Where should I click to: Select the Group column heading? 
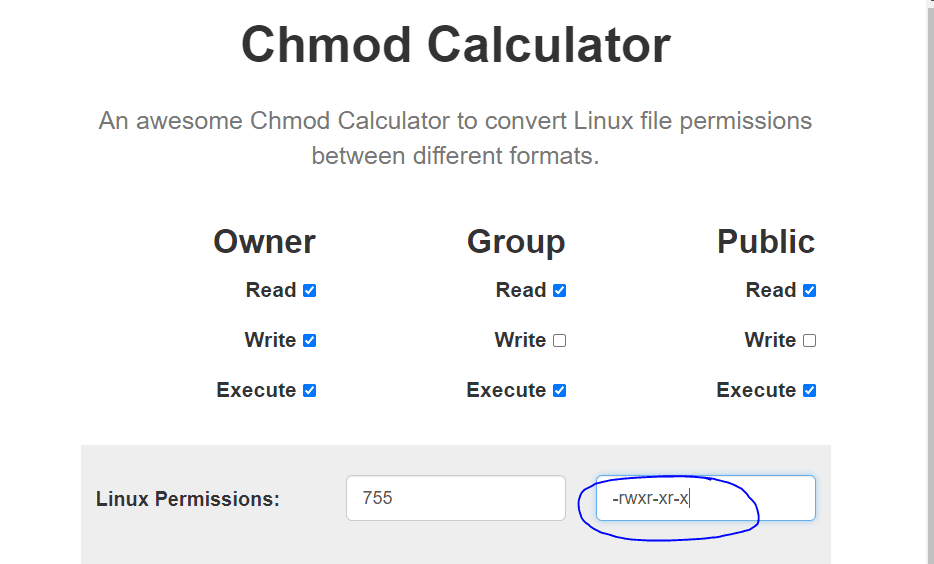pos(515,242)
